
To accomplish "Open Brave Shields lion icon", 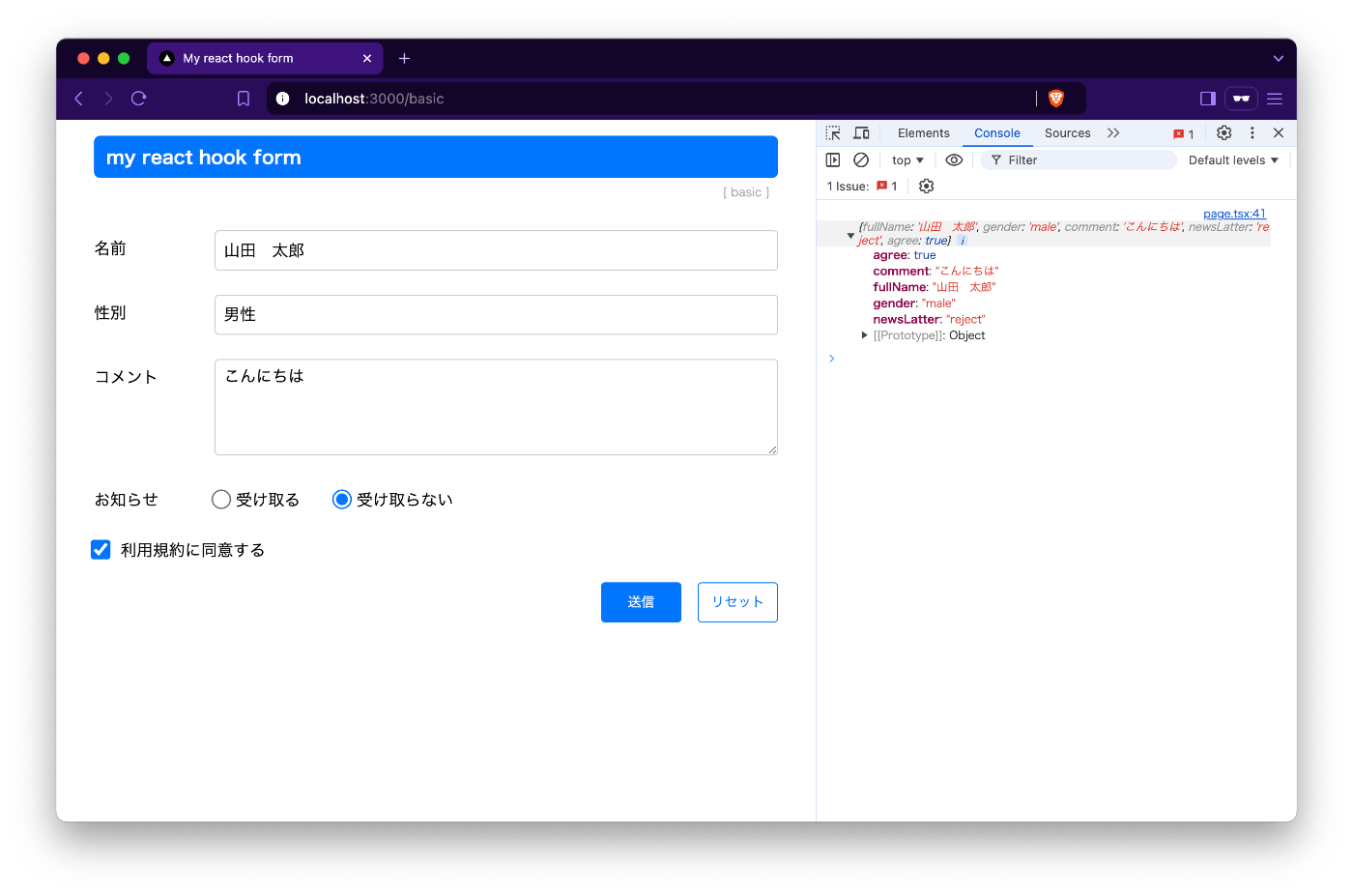I will pyautogui.click(x=1056, y=99).
